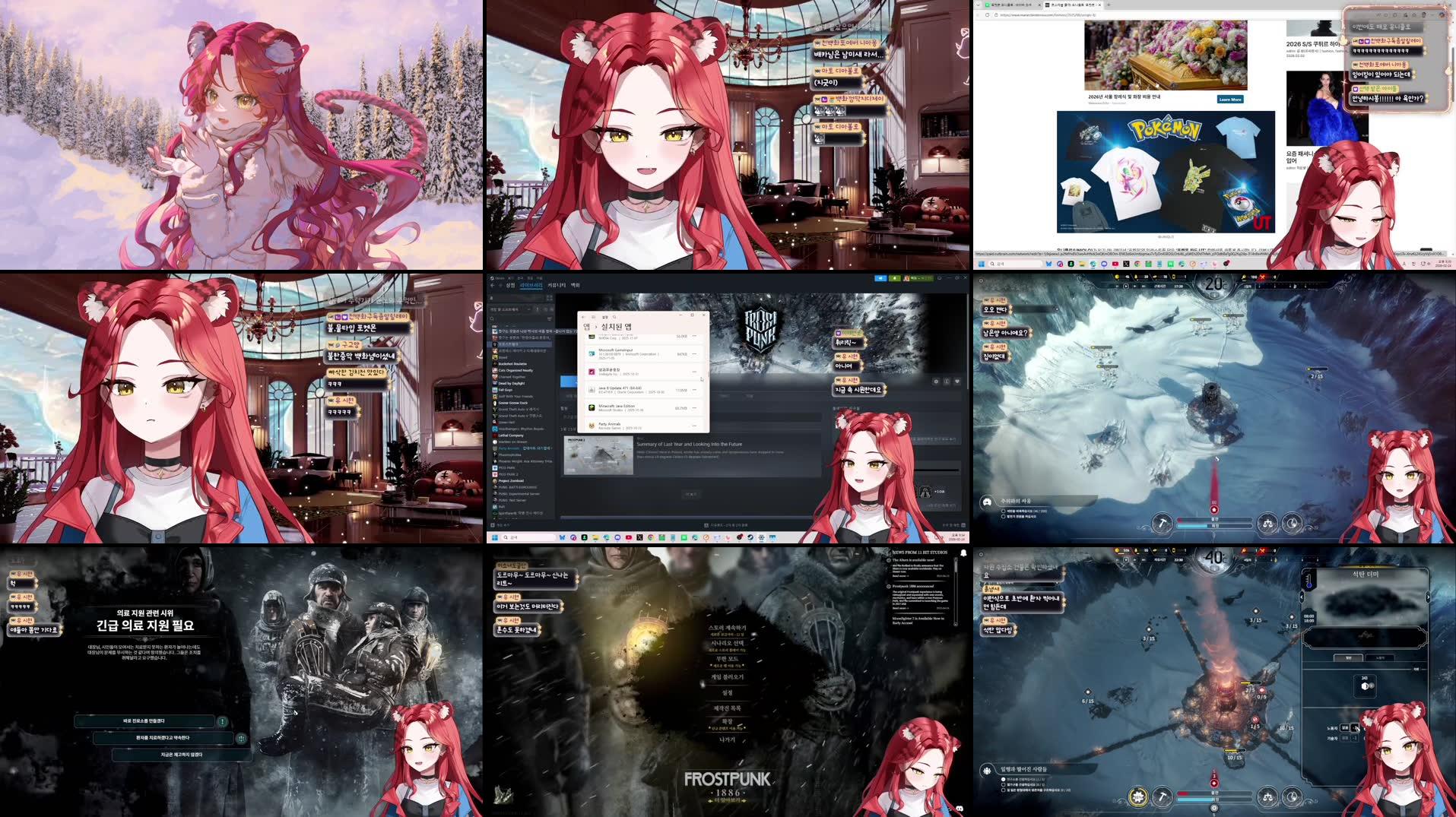Switch to the 커뮤니티 tab in Steam
The image size is (1456, 817).
click(557, 285)
